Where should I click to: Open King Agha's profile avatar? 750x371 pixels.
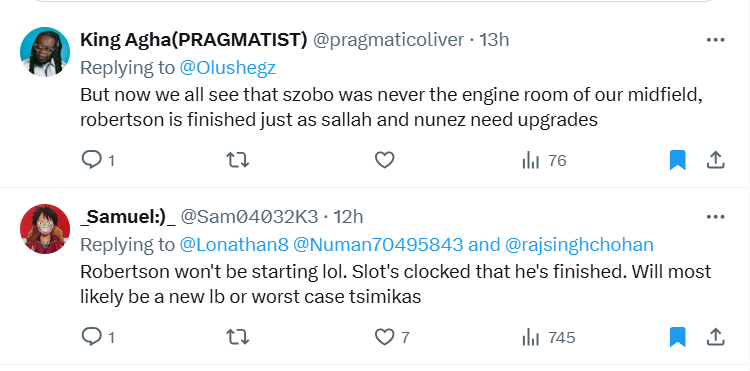pyautogui.click(x=45, y=52)
